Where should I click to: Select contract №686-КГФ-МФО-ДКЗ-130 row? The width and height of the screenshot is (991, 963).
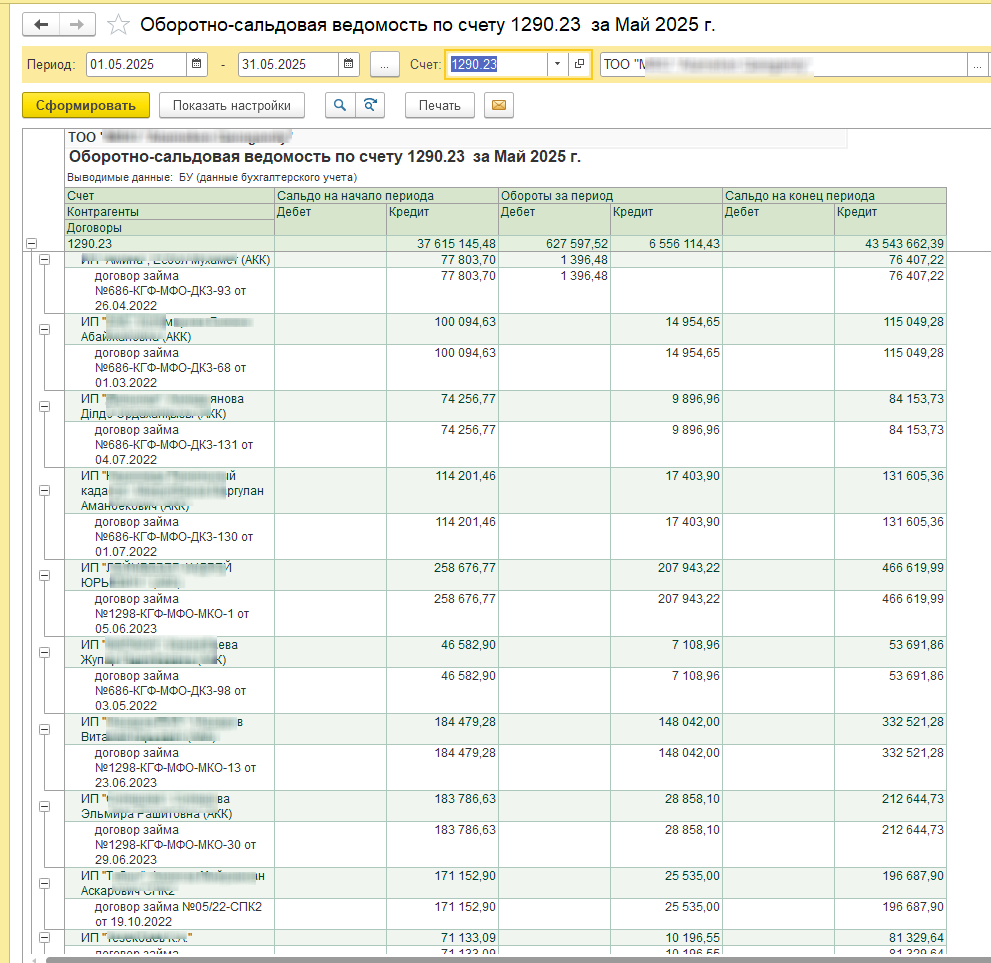coord(169,536)
